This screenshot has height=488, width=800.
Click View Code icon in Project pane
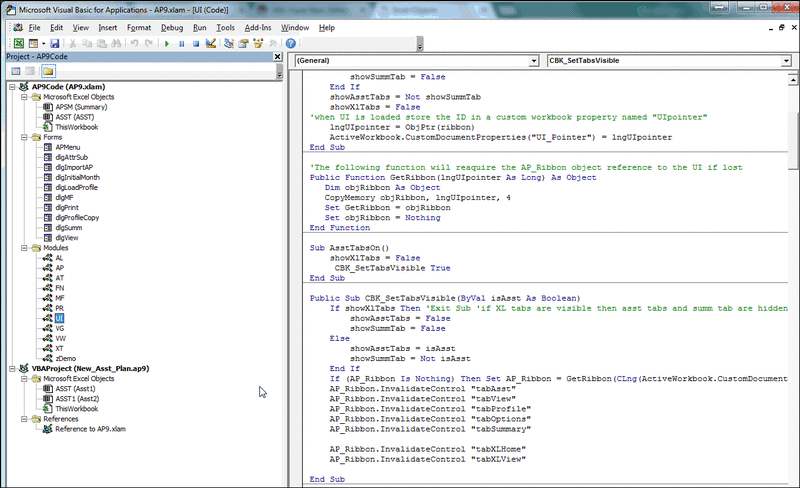coord(16,71)
